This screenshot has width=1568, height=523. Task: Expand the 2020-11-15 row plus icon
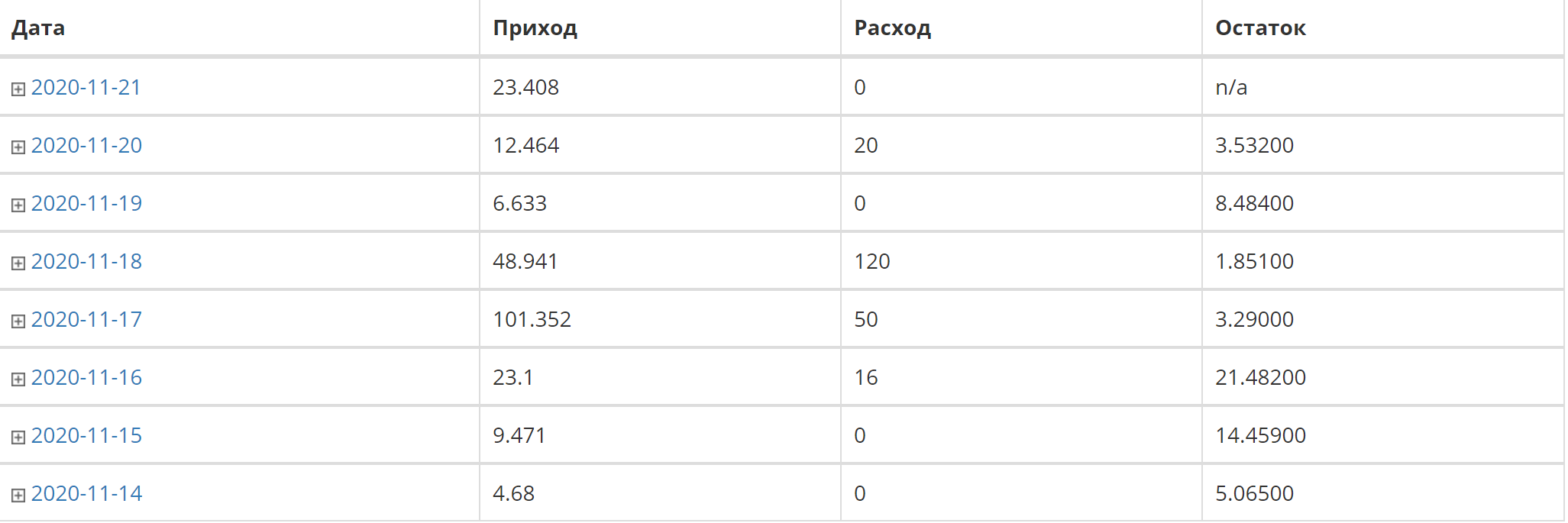click(18, 437)
